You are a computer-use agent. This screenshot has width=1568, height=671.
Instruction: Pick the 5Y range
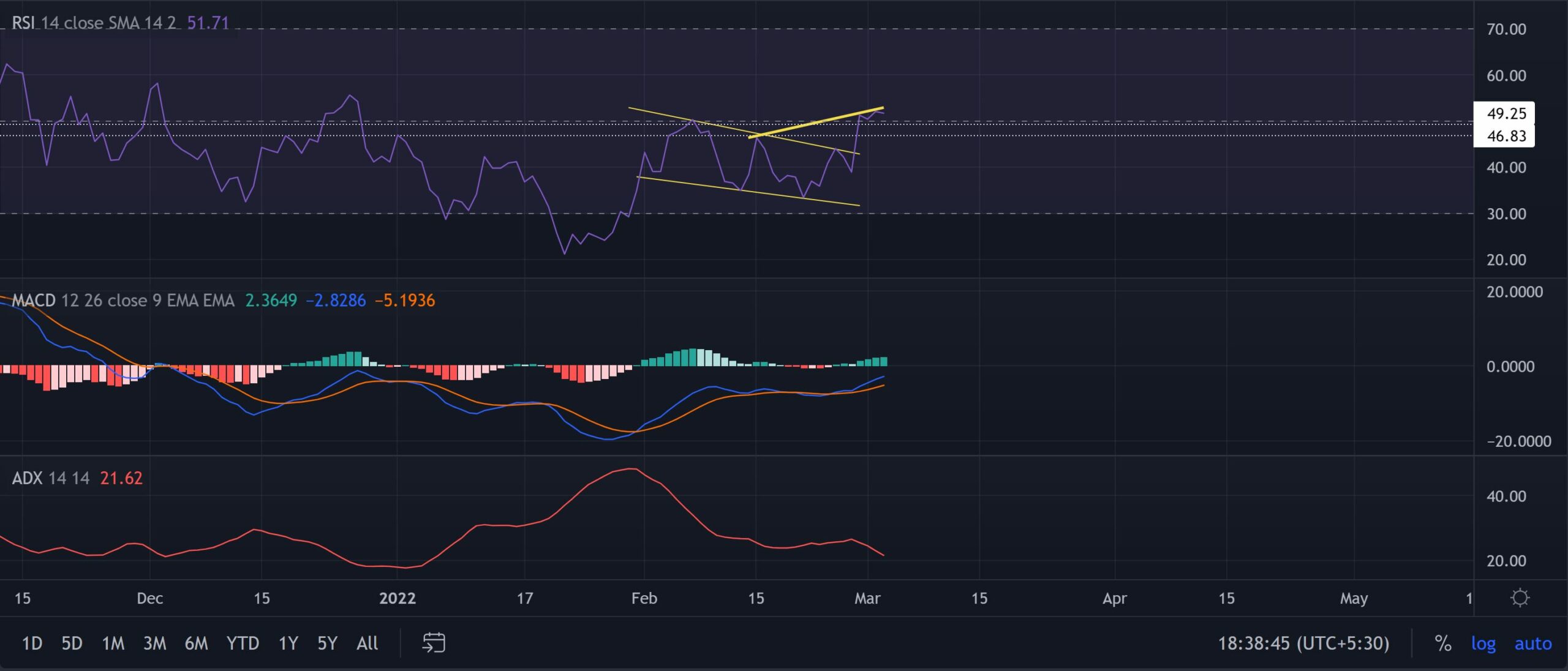[x=327, y=643]
